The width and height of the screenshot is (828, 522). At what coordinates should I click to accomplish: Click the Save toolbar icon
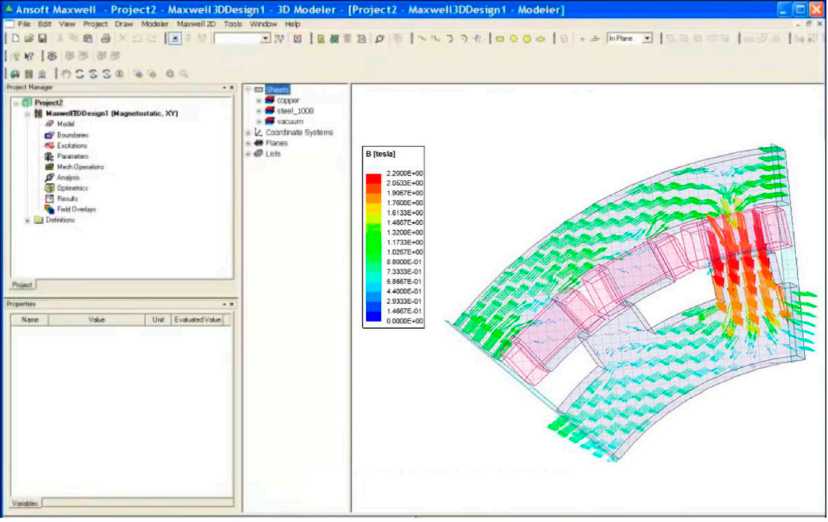42,38
